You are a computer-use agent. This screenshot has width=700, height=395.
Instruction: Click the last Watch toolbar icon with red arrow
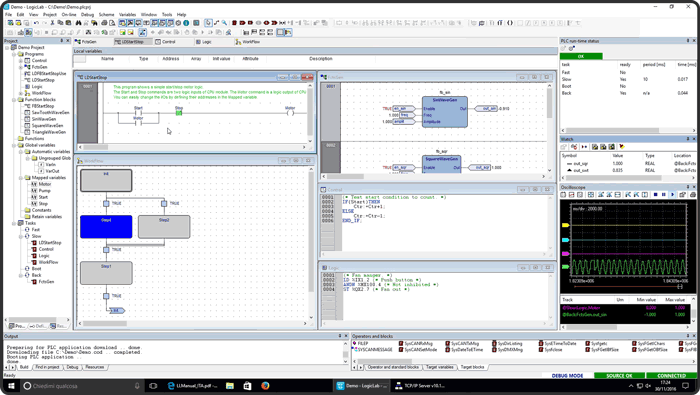click(621, 147)
